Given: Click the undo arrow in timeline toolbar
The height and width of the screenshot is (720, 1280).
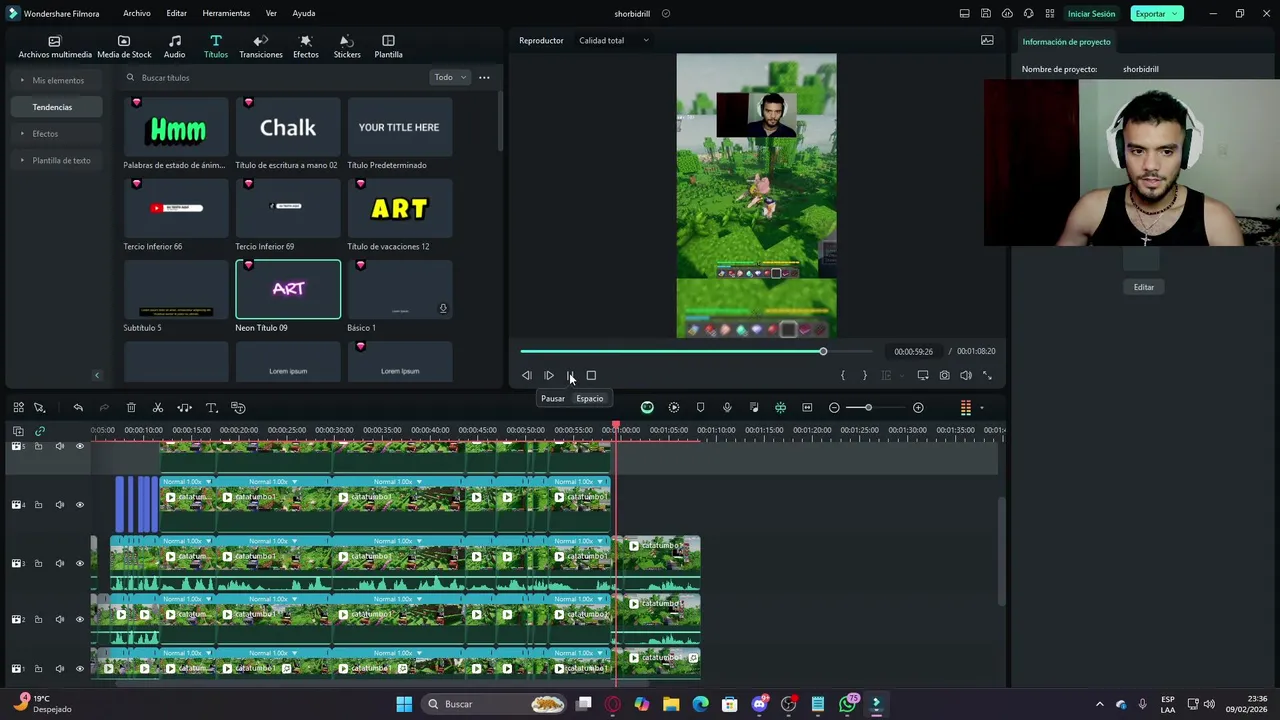Looking at the screenshot, I should click(x=78, y=408).
